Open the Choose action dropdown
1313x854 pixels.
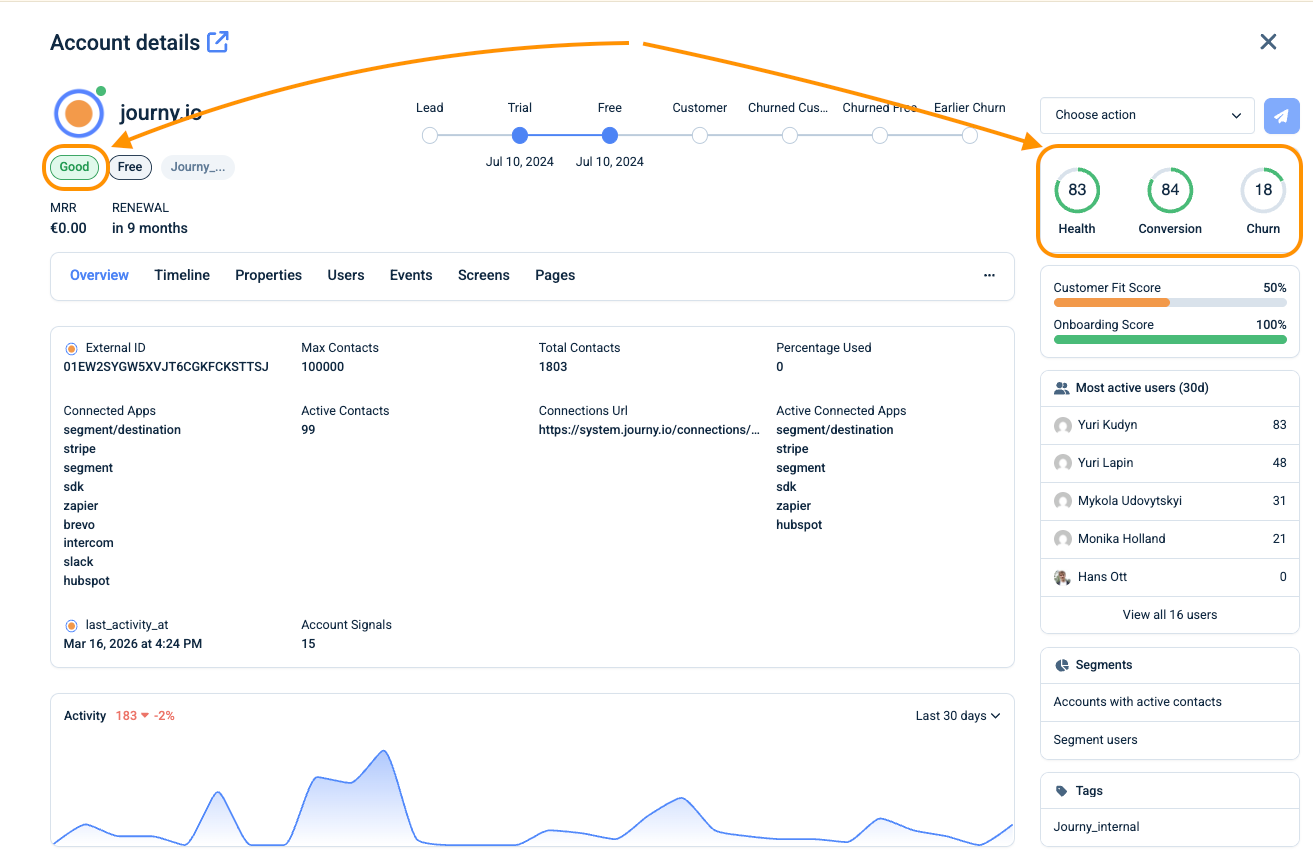click(x=1147, y=115)
